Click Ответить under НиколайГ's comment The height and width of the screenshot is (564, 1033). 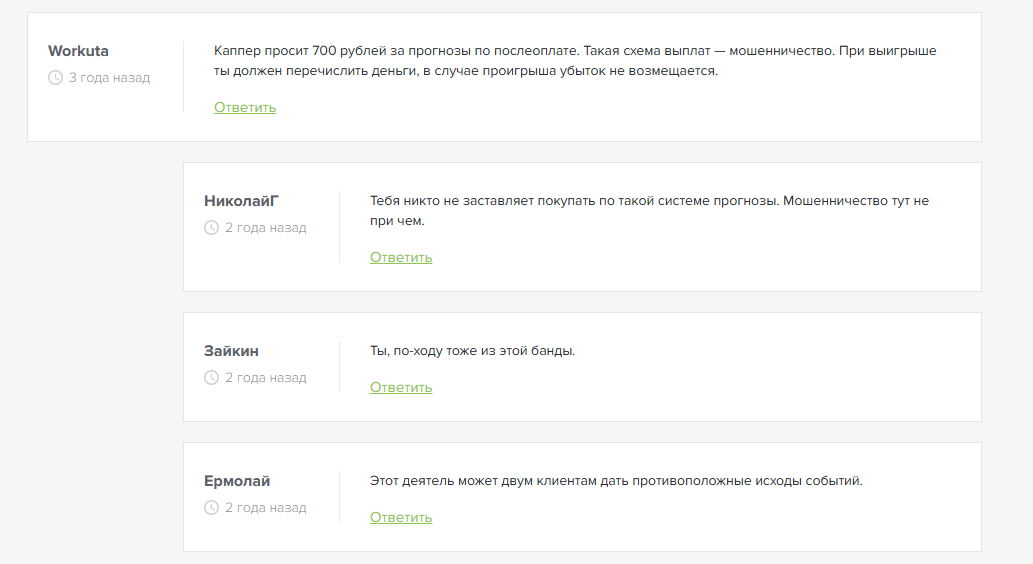point(401,258)
